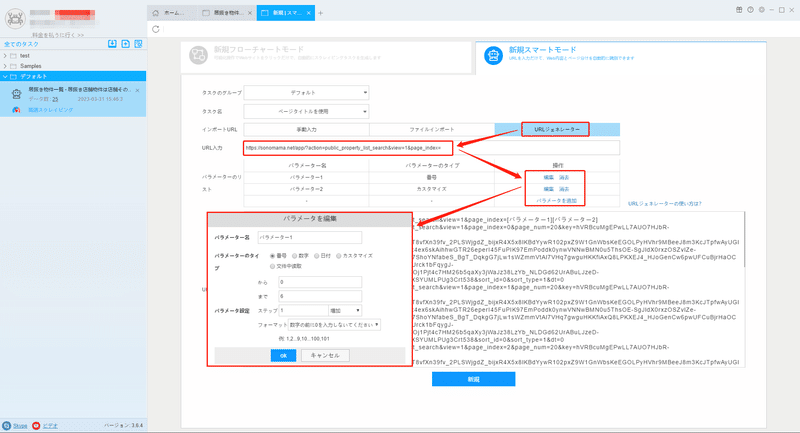The height and width of the screenshot is (433, 800).
Task: Click the ステップ value field
Action: coord(303,310)
